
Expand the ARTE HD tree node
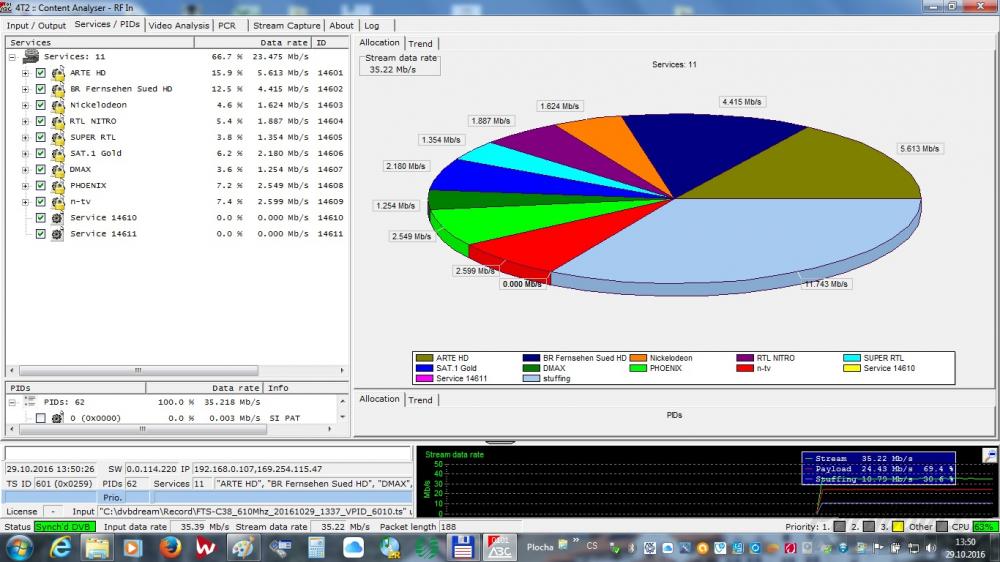[x=26, y=73]
